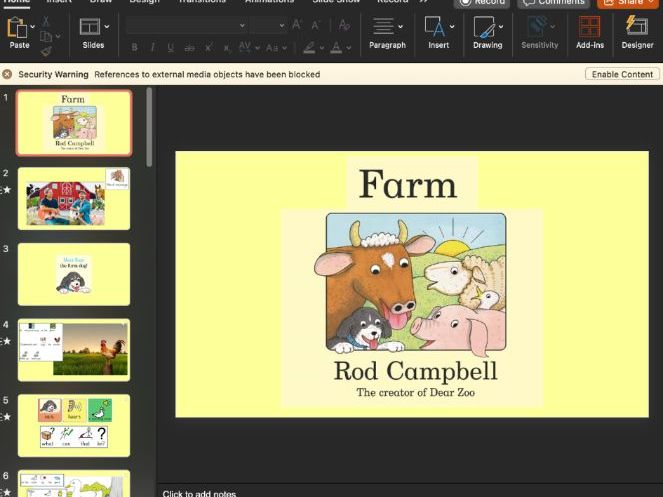Expand the Copy options arrow

(x=58, y=37)
